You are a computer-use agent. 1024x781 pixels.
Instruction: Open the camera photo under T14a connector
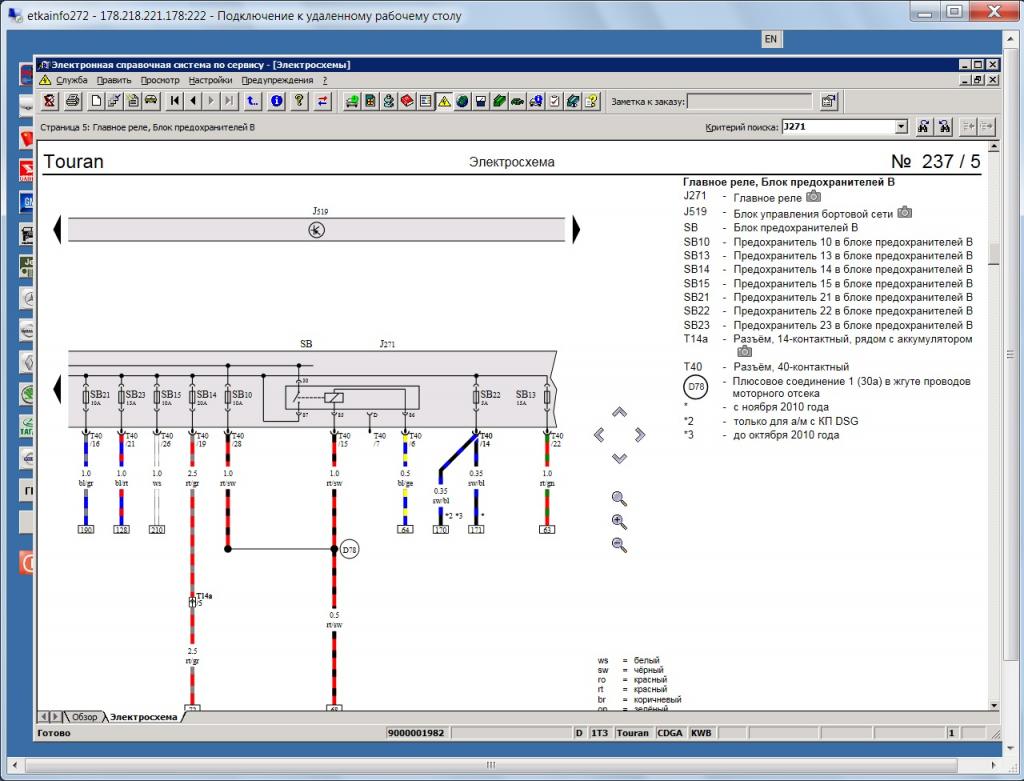pyautogui.click(x=744, y=351)
